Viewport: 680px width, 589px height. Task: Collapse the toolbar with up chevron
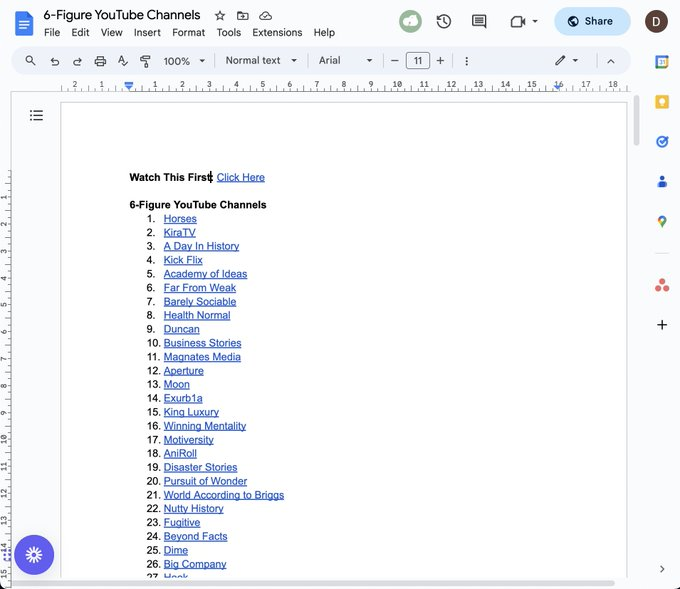coord(611,61)
